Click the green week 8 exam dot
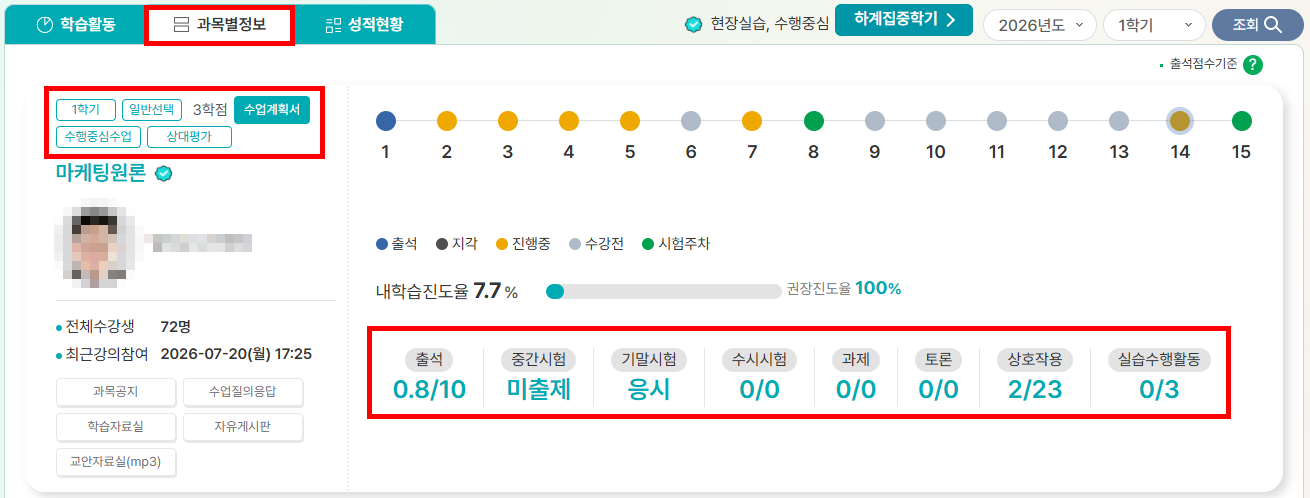Screen dimensions: 1310x498 [814, 121]
